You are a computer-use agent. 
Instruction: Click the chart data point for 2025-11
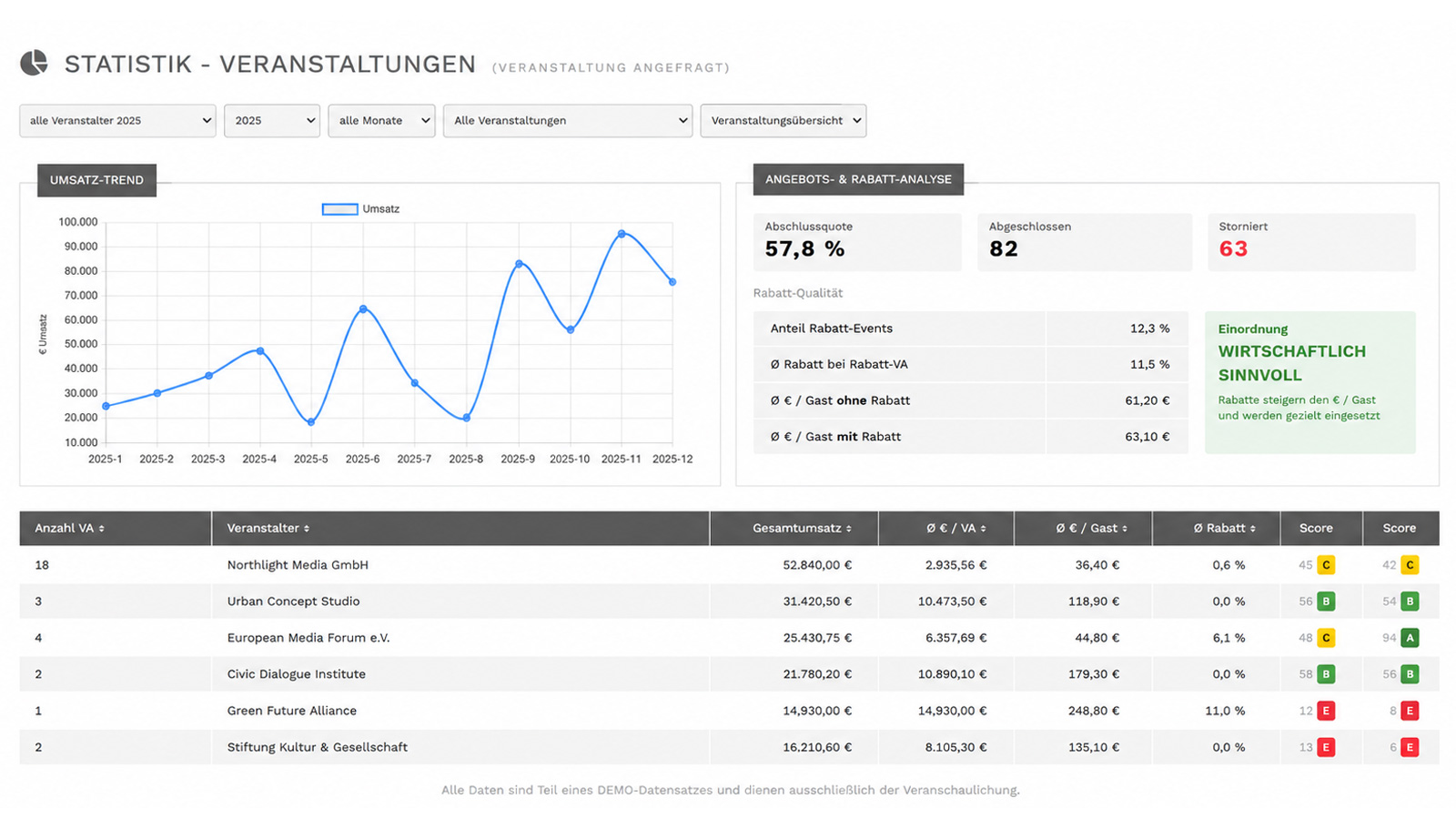point(622,234)
